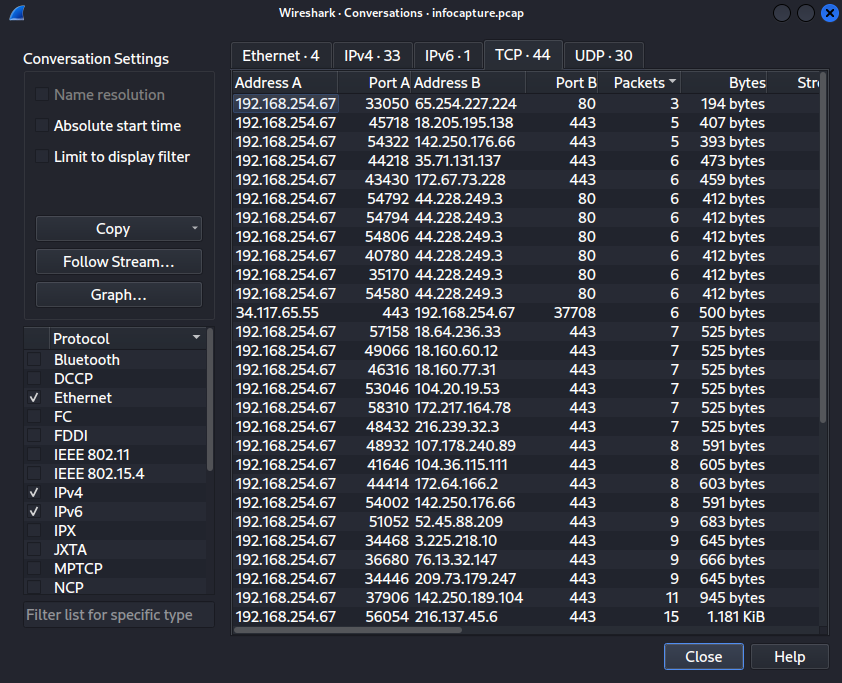Image resolution: width=842 pixels, height=683 pixels.
Task: Switch to the UDP · 30 tab
Action: coord(604,55)
